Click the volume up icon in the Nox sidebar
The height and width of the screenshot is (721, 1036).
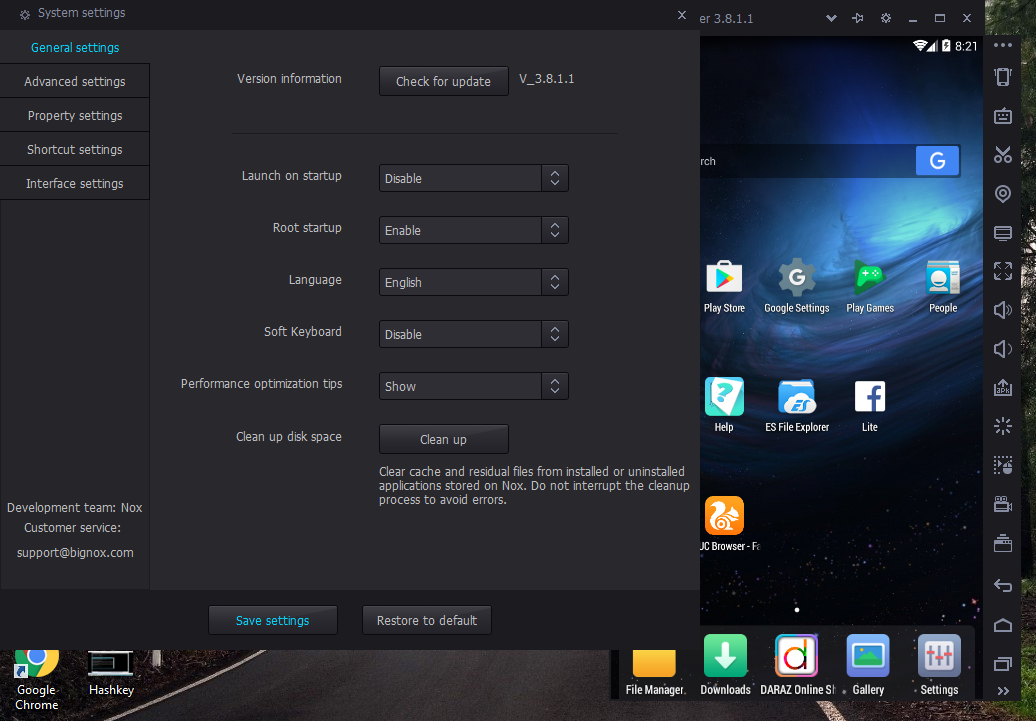click(x=1002, y=310)
